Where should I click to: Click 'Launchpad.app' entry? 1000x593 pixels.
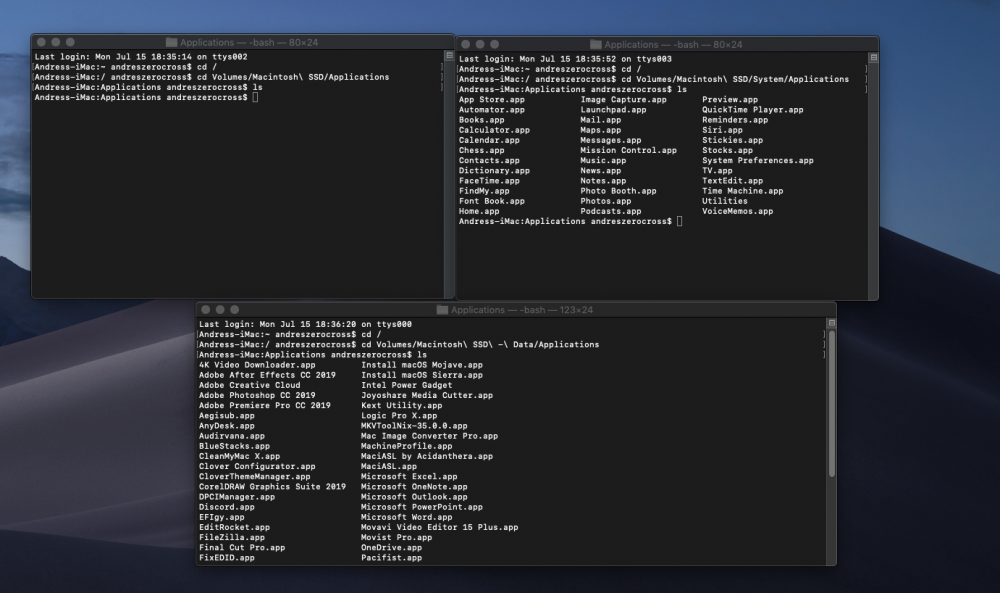(613, 110)
